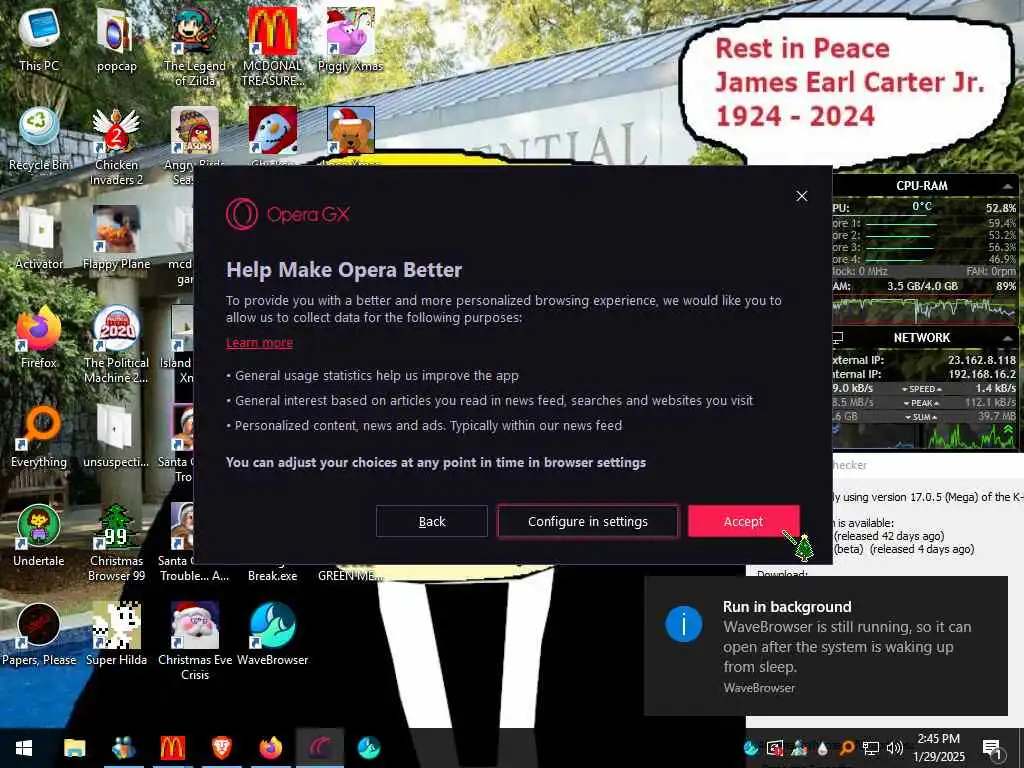
Task: Click the Opera GX taskbar icon
Action: [x=319, y=748]
